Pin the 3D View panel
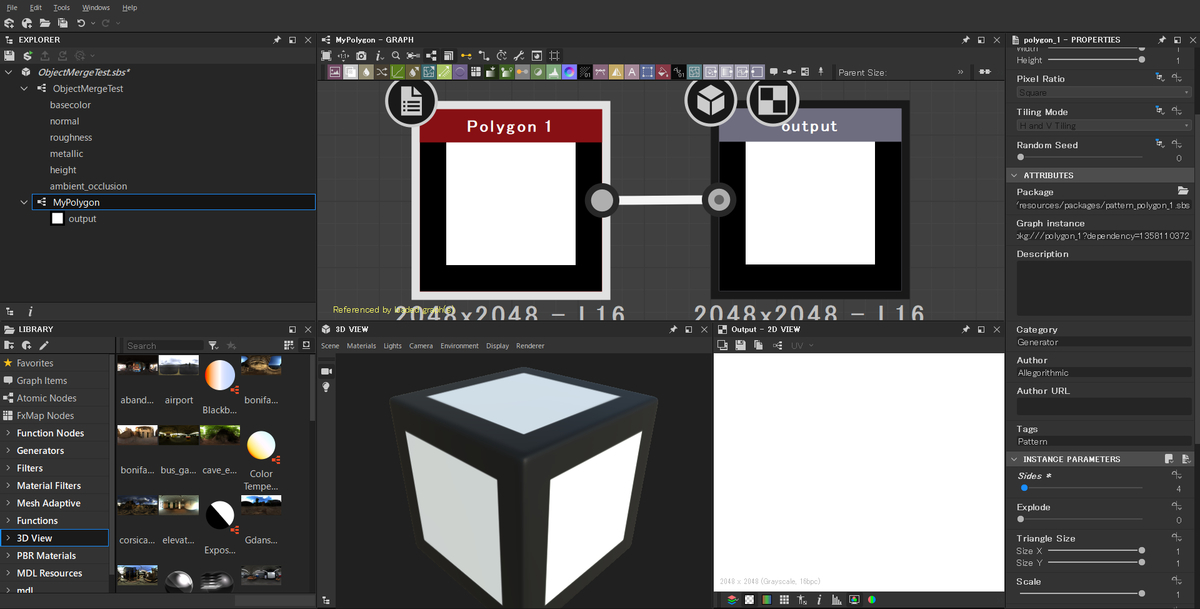The height and width of the screenshot is (609, 1200). click(x=673, y=329)
